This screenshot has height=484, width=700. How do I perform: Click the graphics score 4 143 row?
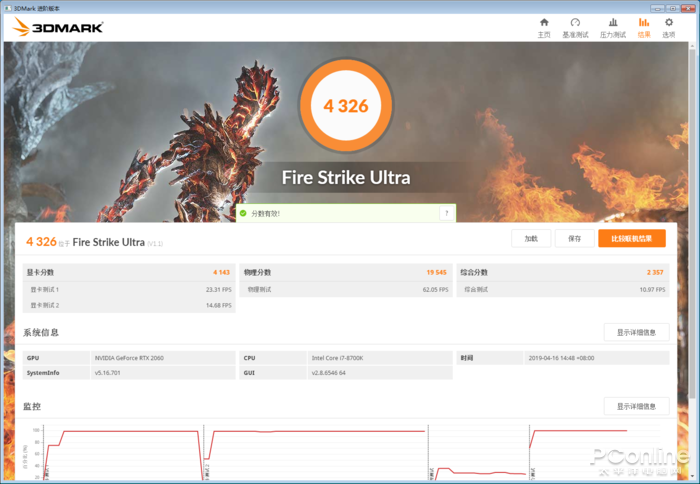point(129,272)
